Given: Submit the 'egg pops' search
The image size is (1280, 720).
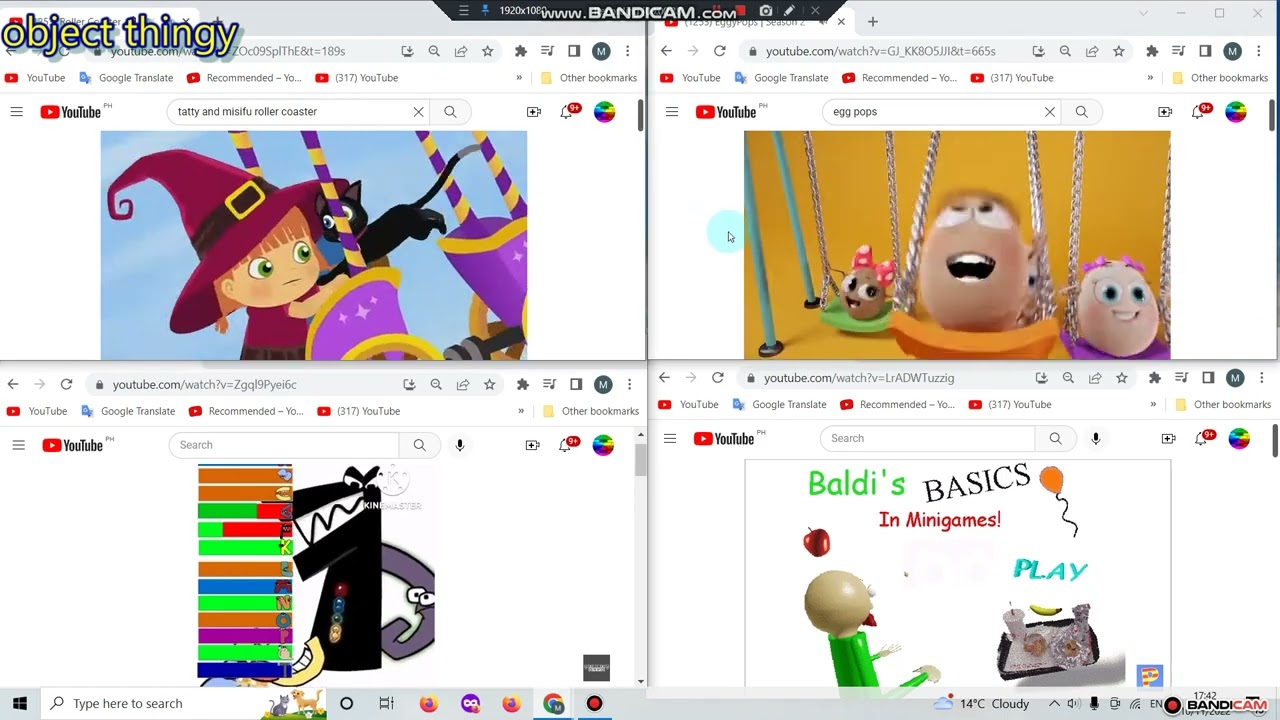Looking at the screenshot, I should (x=1081, y=112).
